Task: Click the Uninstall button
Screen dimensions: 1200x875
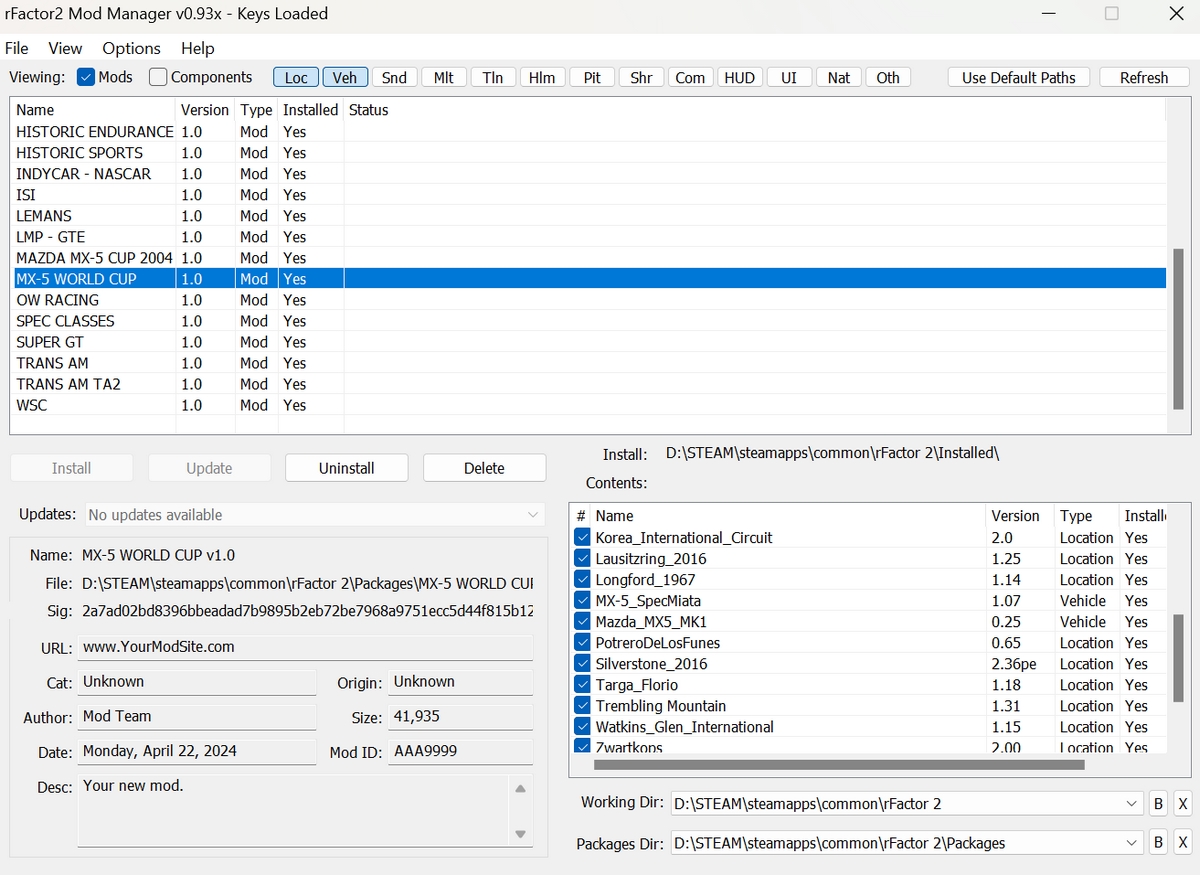Action: 347,468
